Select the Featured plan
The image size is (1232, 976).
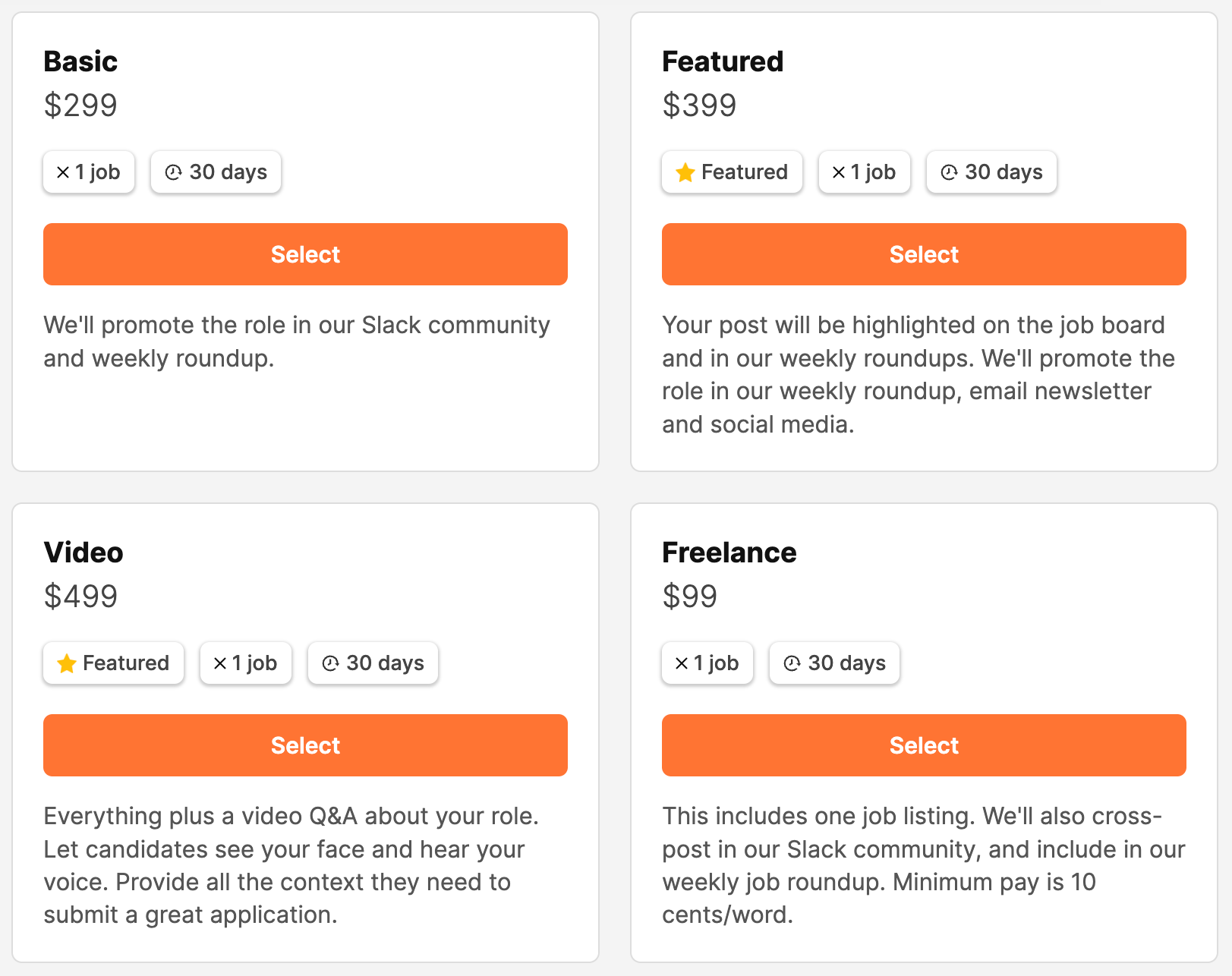pos(923,254)
